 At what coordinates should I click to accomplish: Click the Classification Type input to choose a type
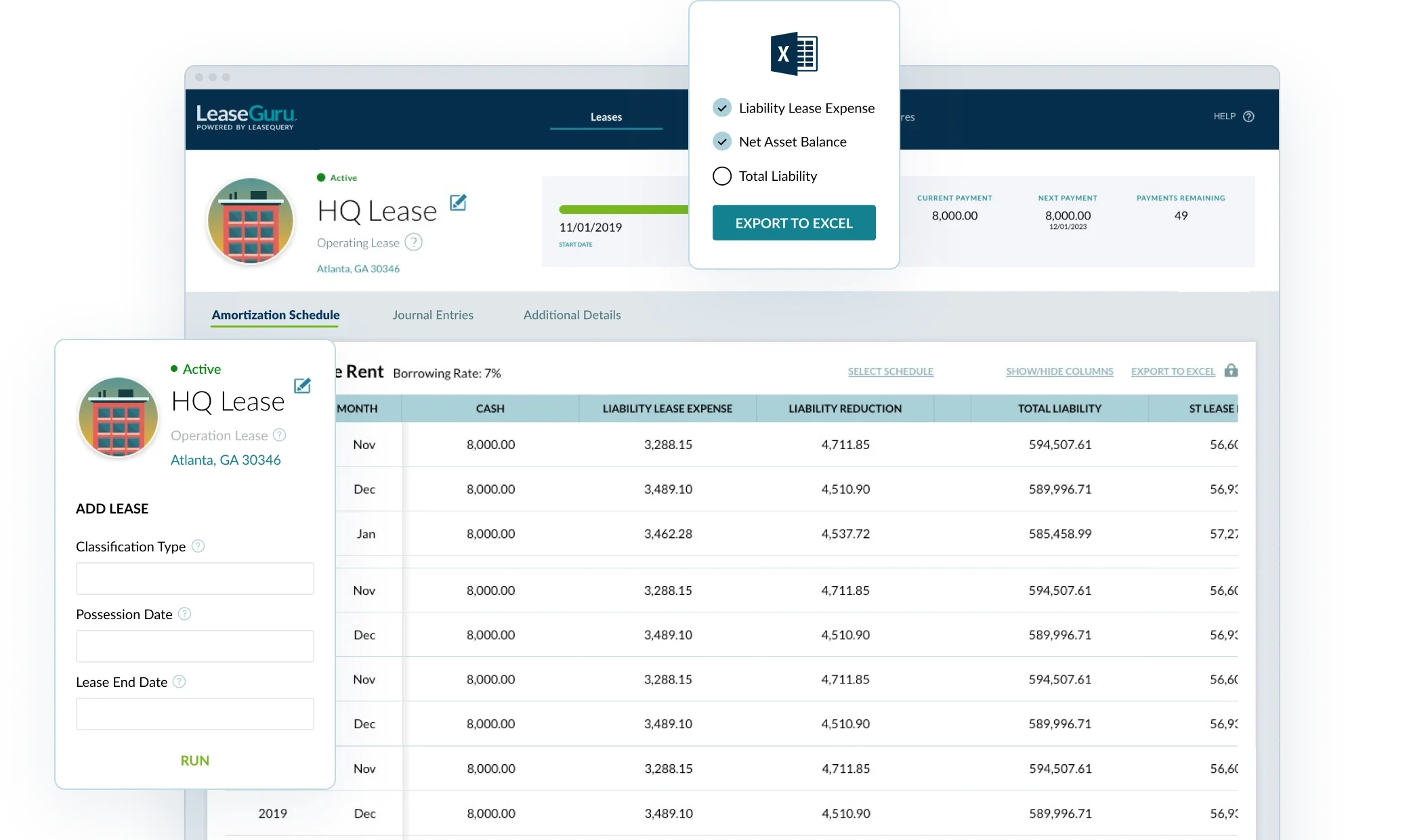pyautogui.click(x=194, y=578)
